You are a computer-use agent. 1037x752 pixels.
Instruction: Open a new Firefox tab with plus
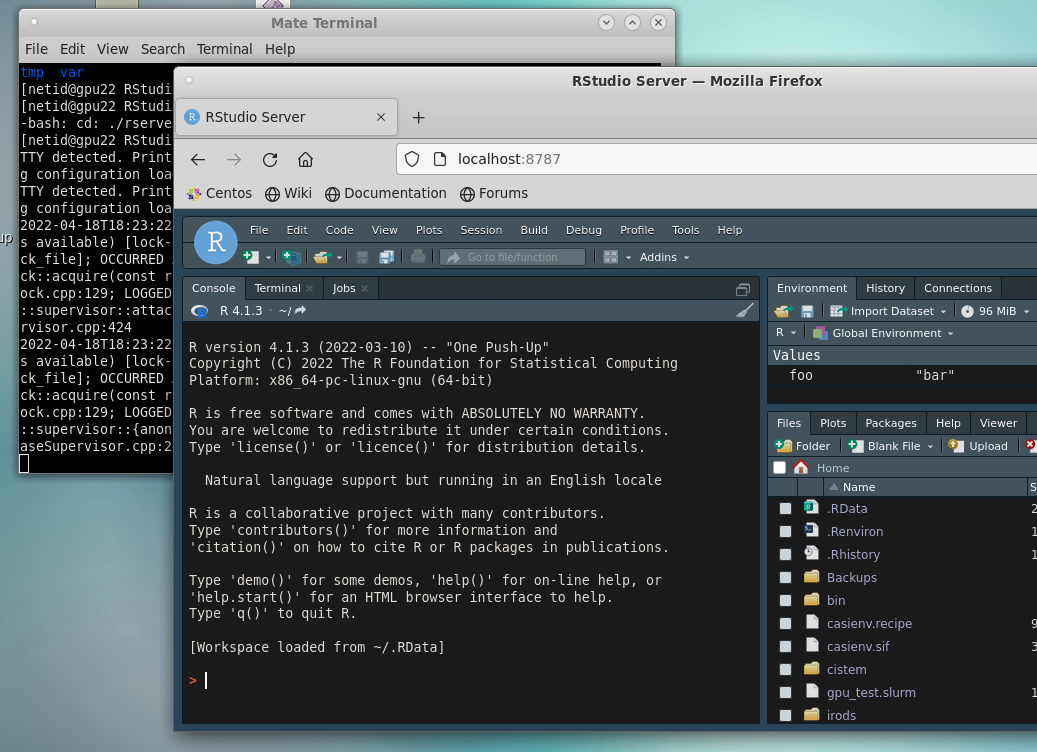pos(418,117)
